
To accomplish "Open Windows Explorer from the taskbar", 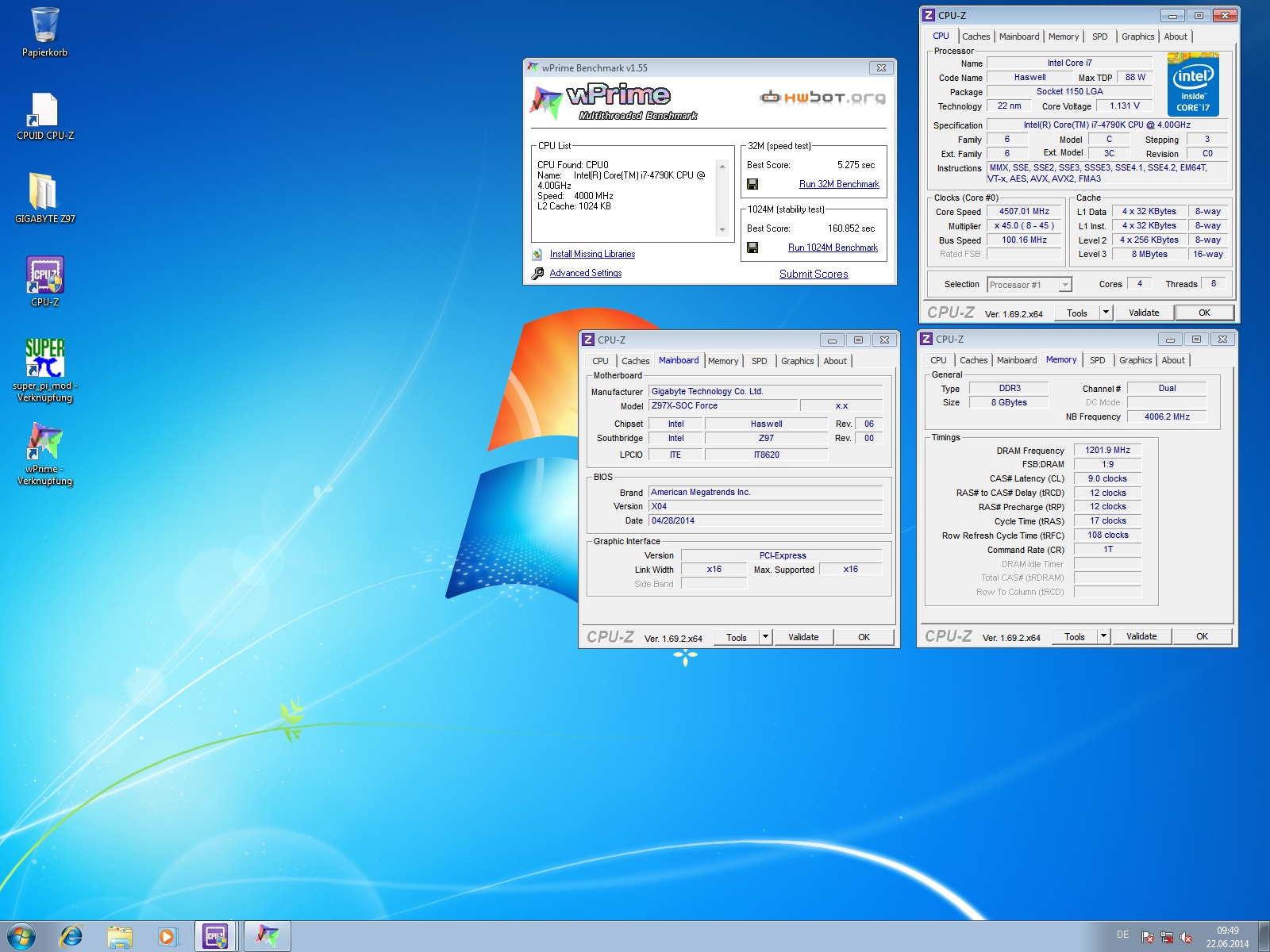I will tap(120, 936).
